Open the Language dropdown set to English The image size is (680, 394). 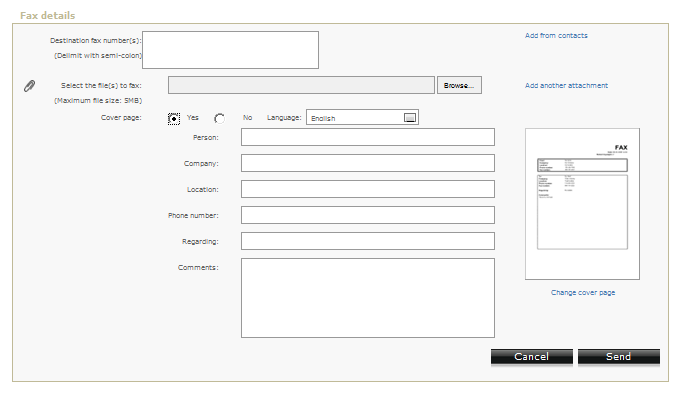click(x=362, y=117)
